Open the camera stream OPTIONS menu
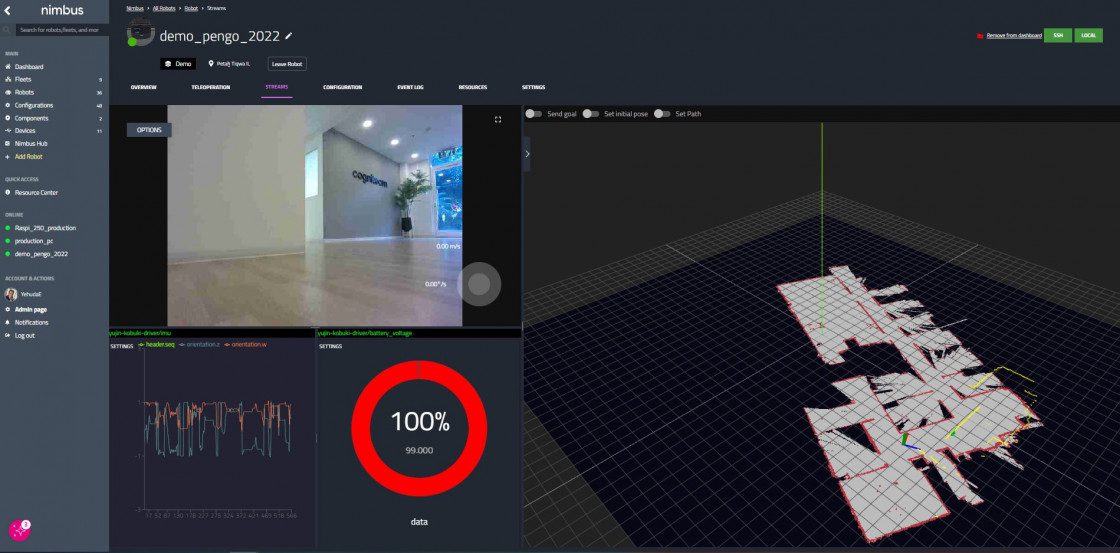 149,130
